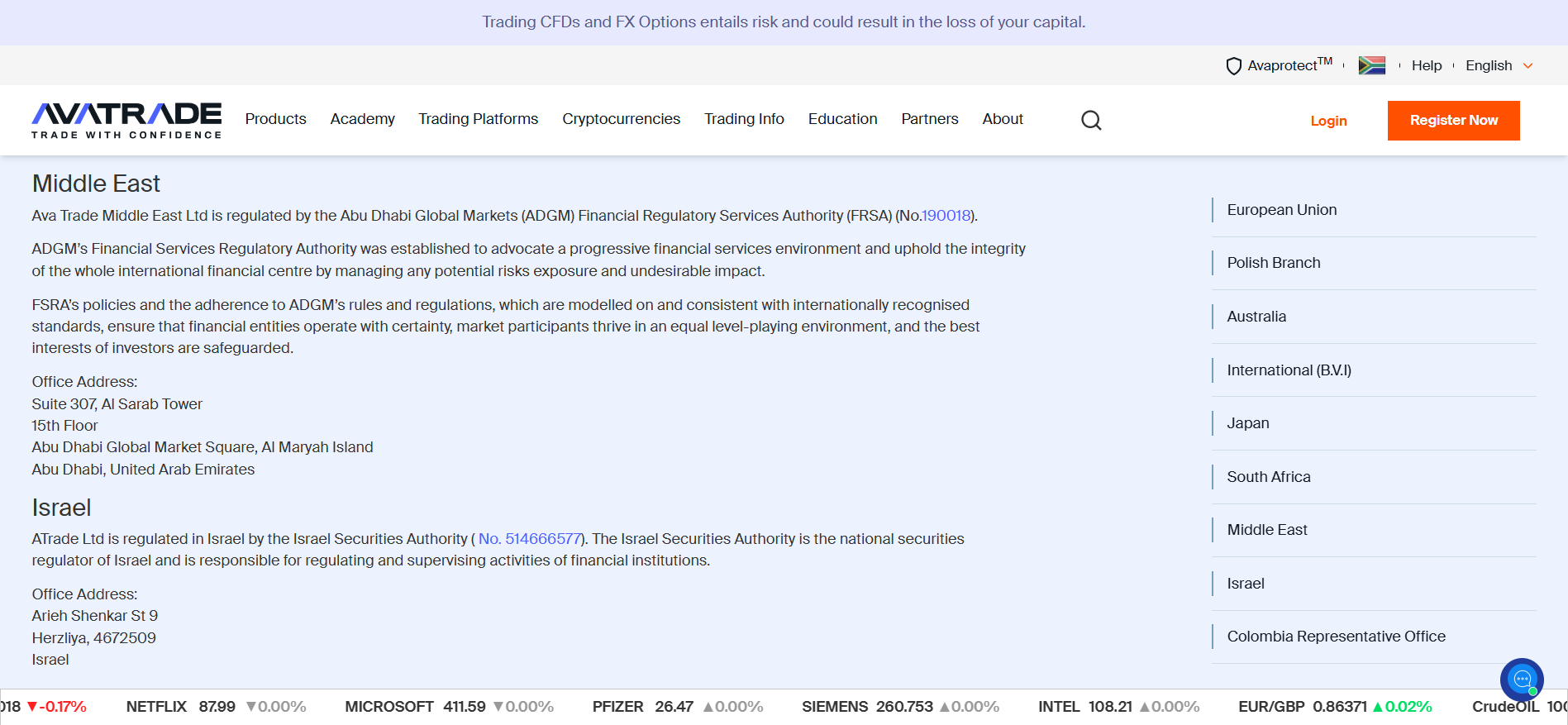Select the South Africa flag icon

[x=1371, y=65]
